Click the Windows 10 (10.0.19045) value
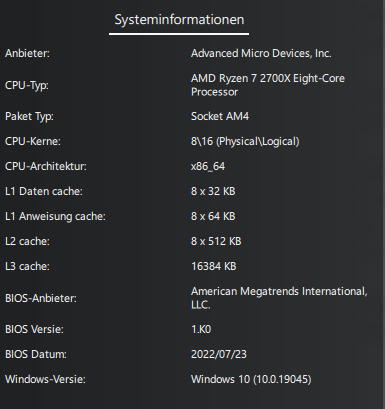The width and height of the screenshot is (385, 409). pyautogui.click(x=251, y=379)
